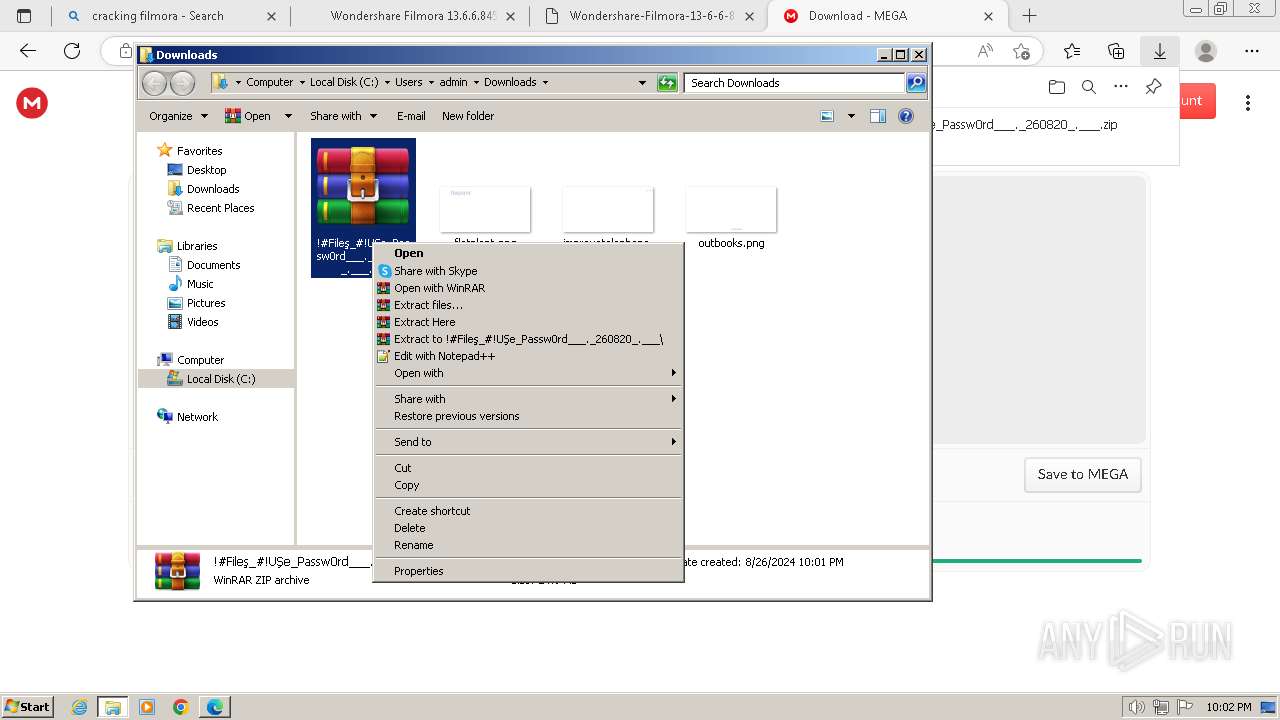This screenshot has height=720, width=1280.
Task: Expand the Share with submenu
Action: click(528, 399)
